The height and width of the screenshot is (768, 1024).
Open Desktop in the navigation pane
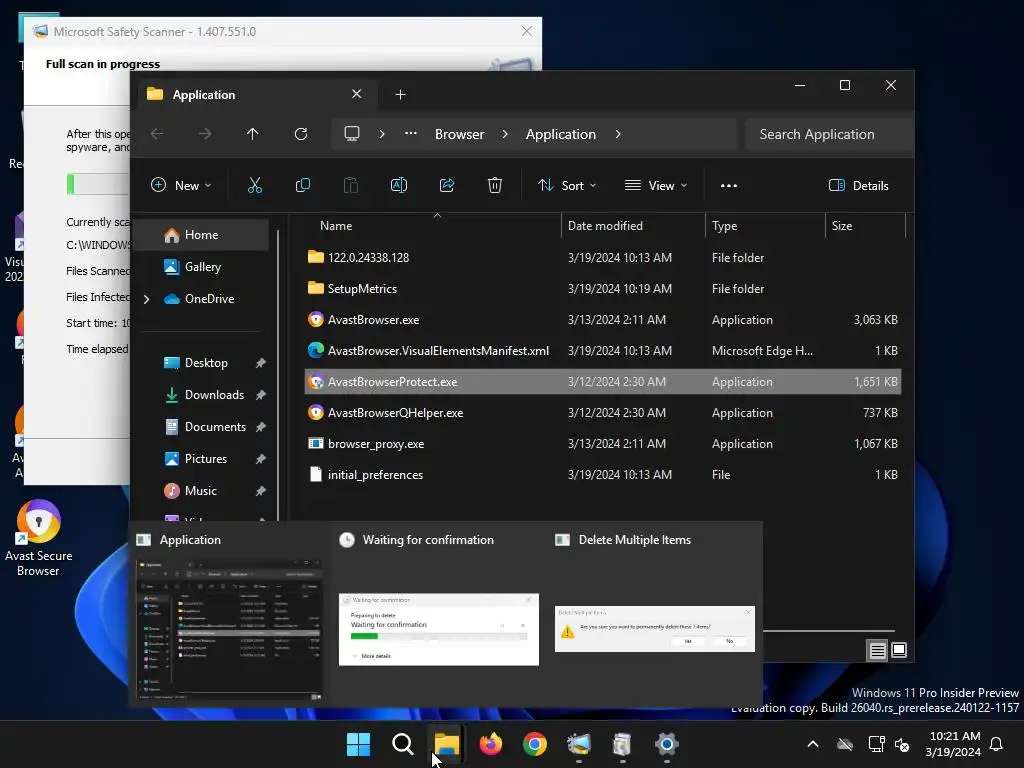pos(206,363)
